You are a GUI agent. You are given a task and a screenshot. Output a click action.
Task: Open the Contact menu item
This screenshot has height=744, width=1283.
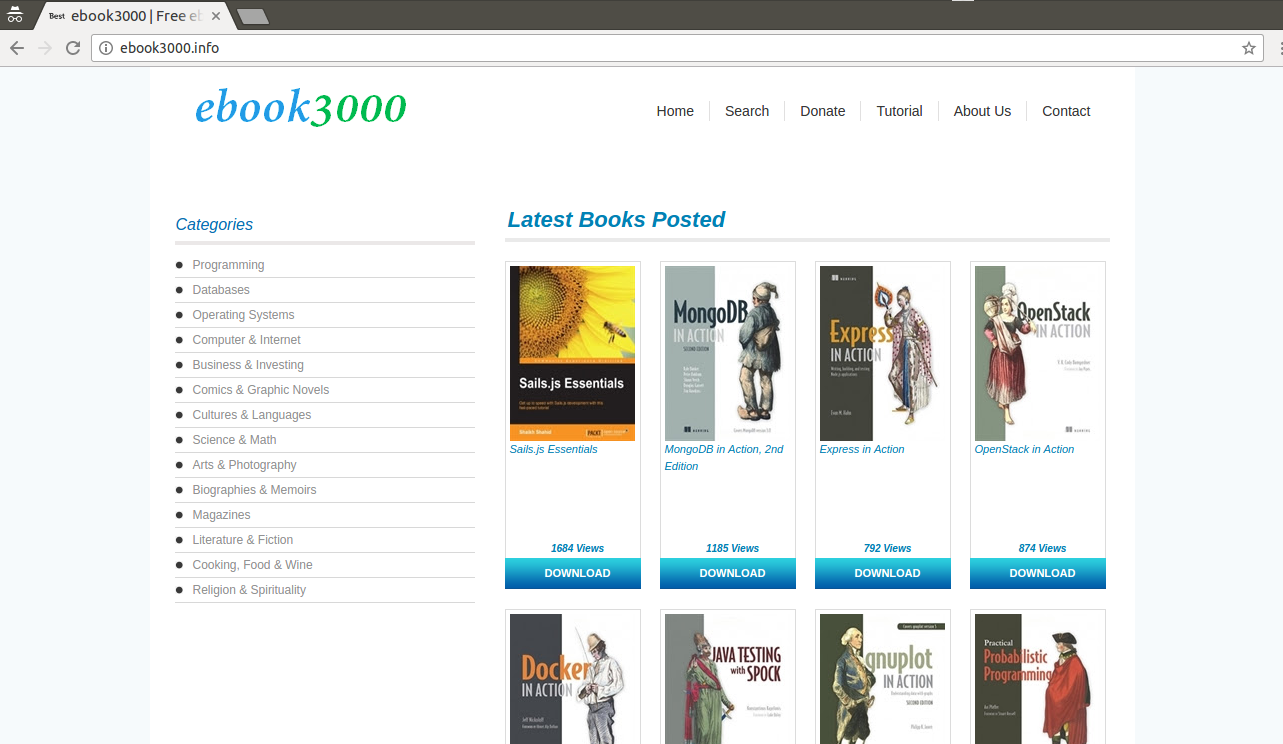[1066, 111]
